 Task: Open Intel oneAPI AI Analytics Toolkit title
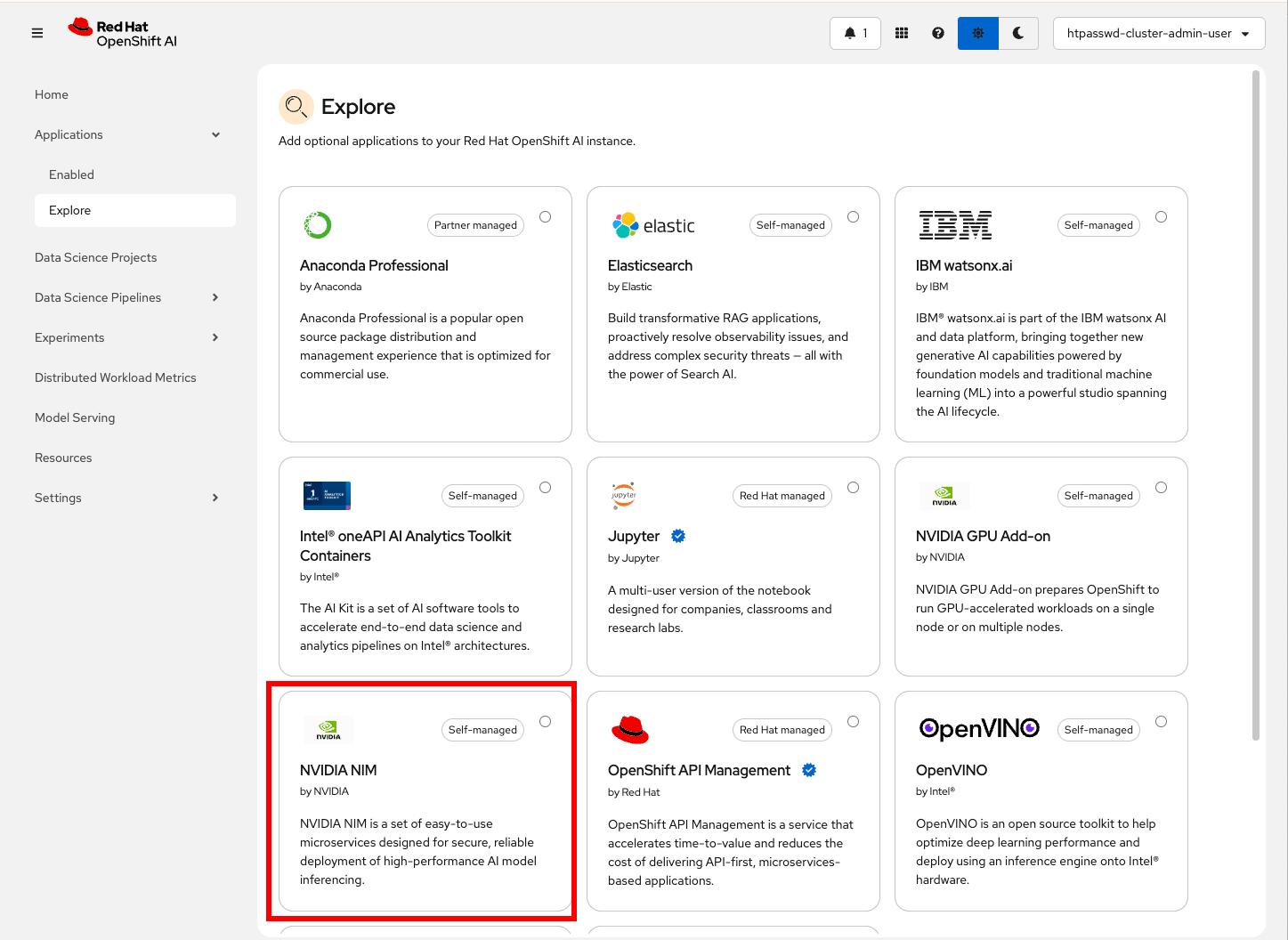click(406, 546)
